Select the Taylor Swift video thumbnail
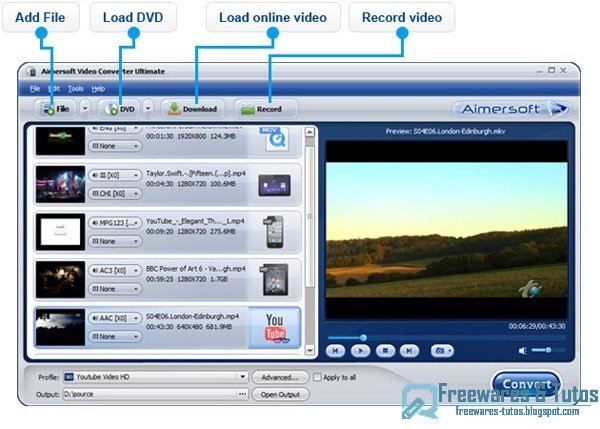This screenshot has width=600, height=429. [x=60, y=184]
